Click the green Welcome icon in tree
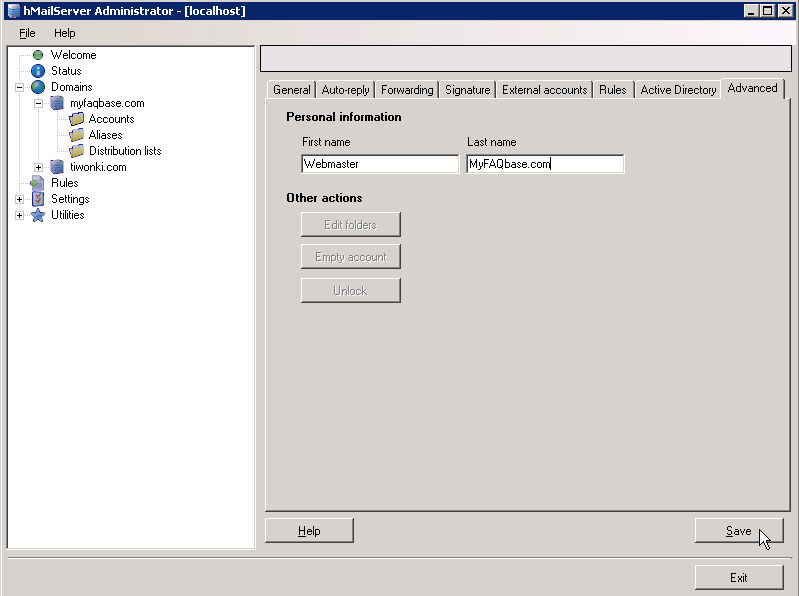 pyautogui.click(x=38, y=55)
